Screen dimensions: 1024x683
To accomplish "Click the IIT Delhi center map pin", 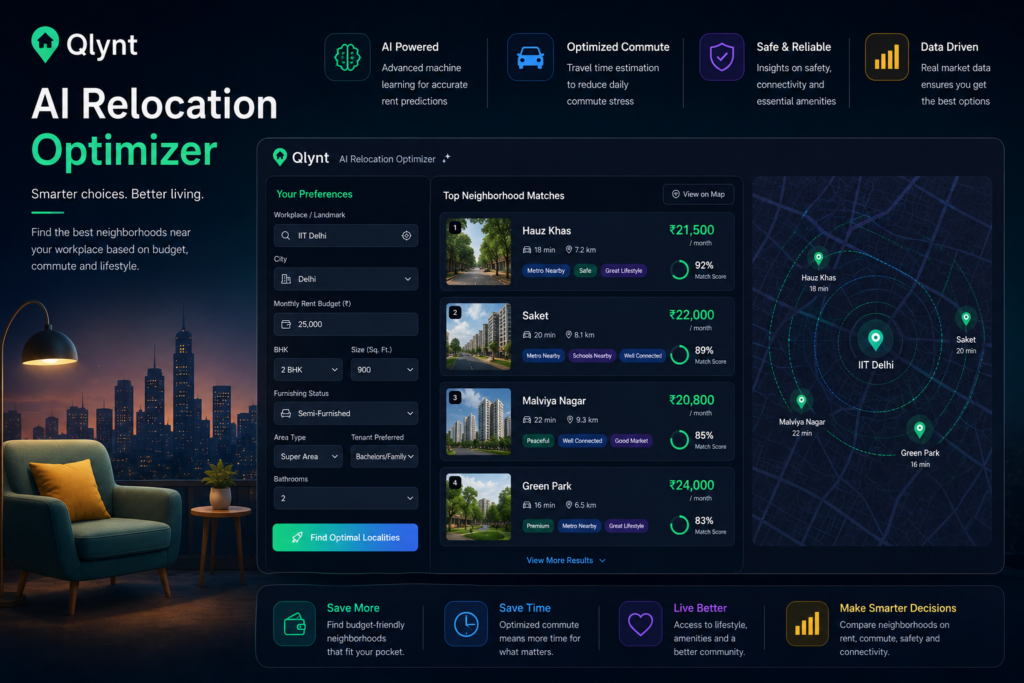I will coord(875,339).
